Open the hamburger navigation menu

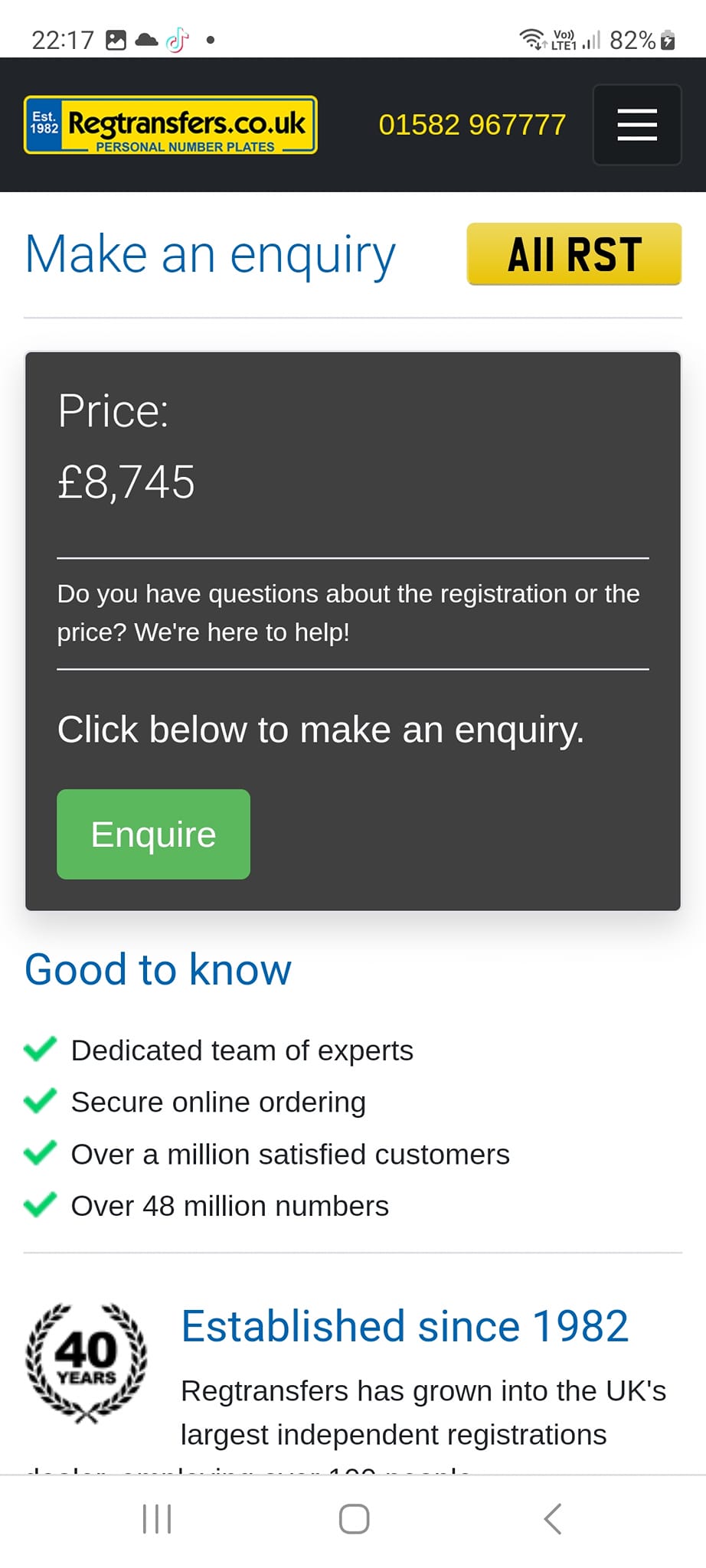[637, 125]
